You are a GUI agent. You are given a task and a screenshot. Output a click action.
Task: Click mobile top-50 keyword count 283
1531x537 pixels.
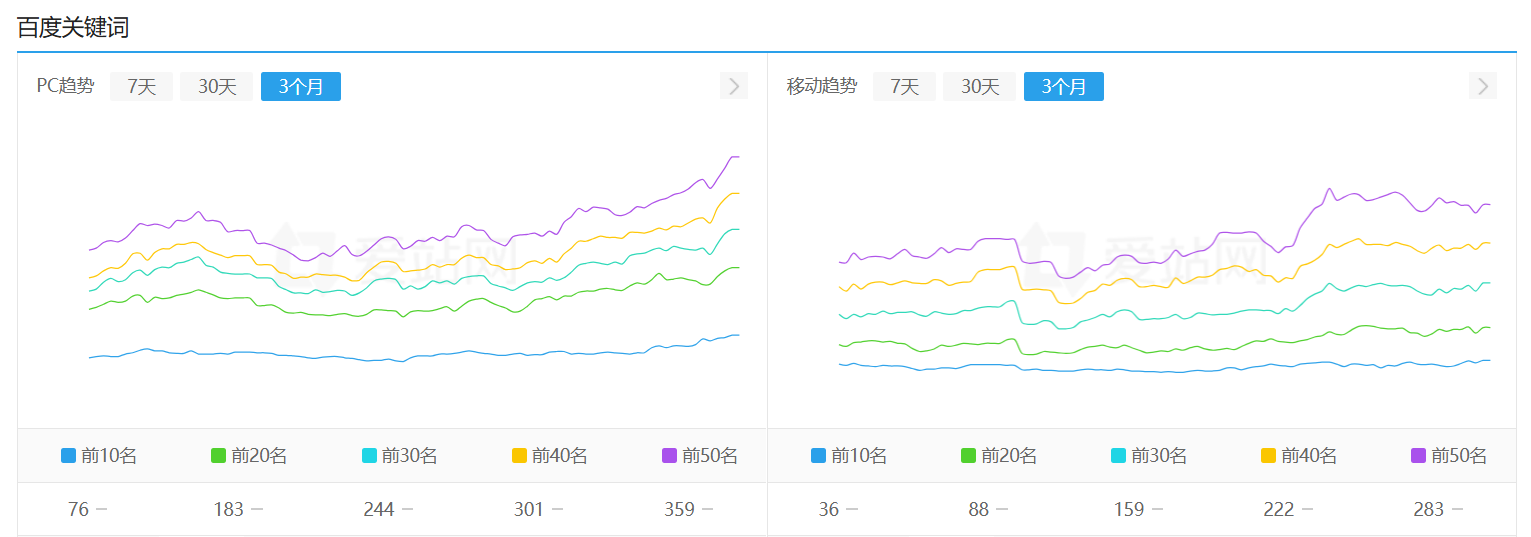coord(1428,510)
